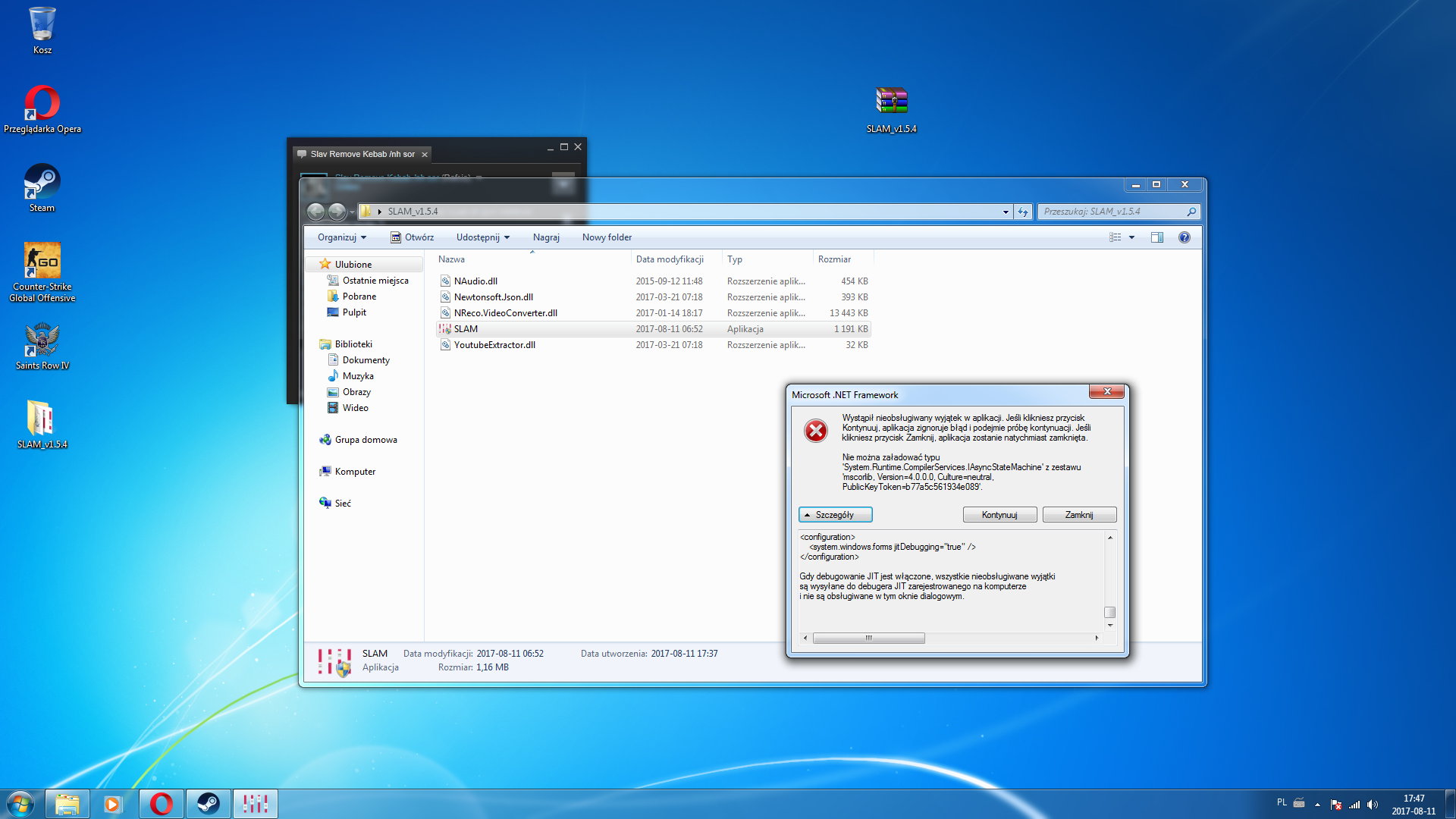Collapse the Szczegóły details section
The width and height of the screenshot is (1456, 819).
pos(835,515)
